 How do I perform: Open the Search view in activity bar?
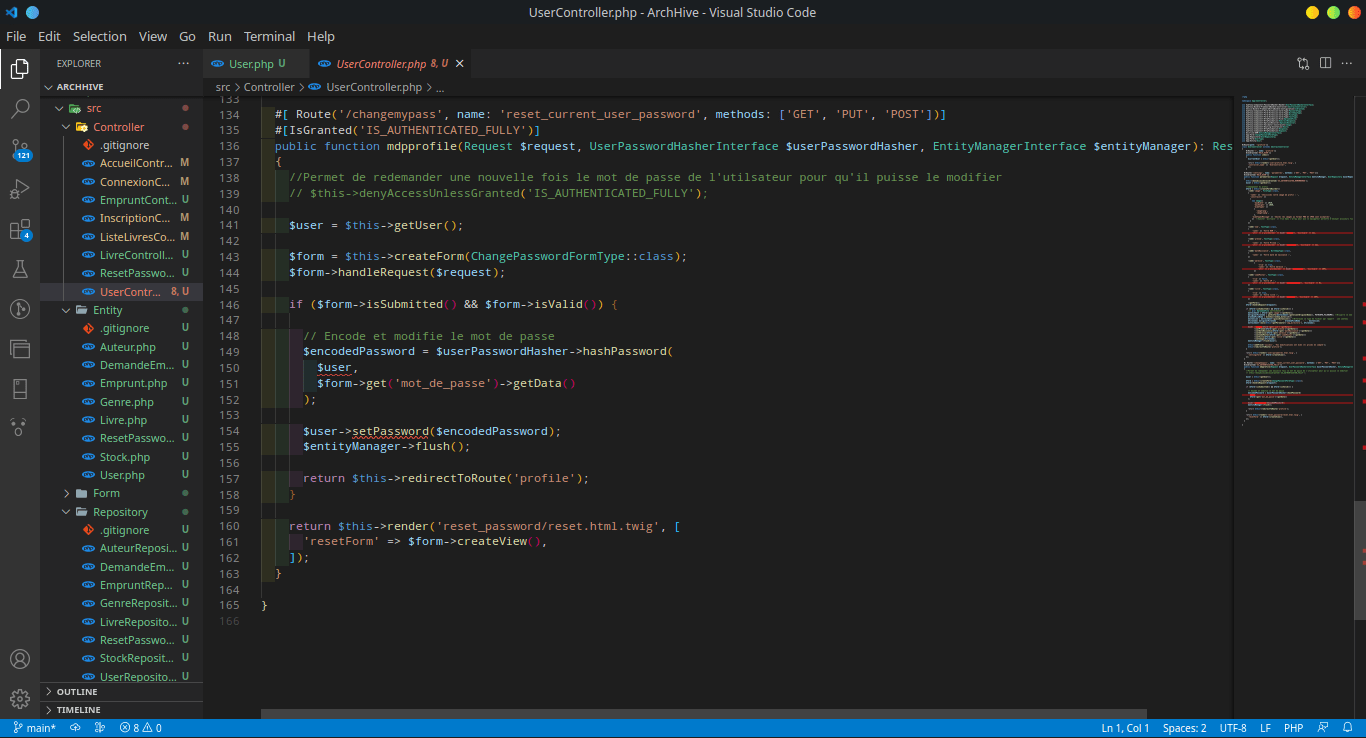20,109
